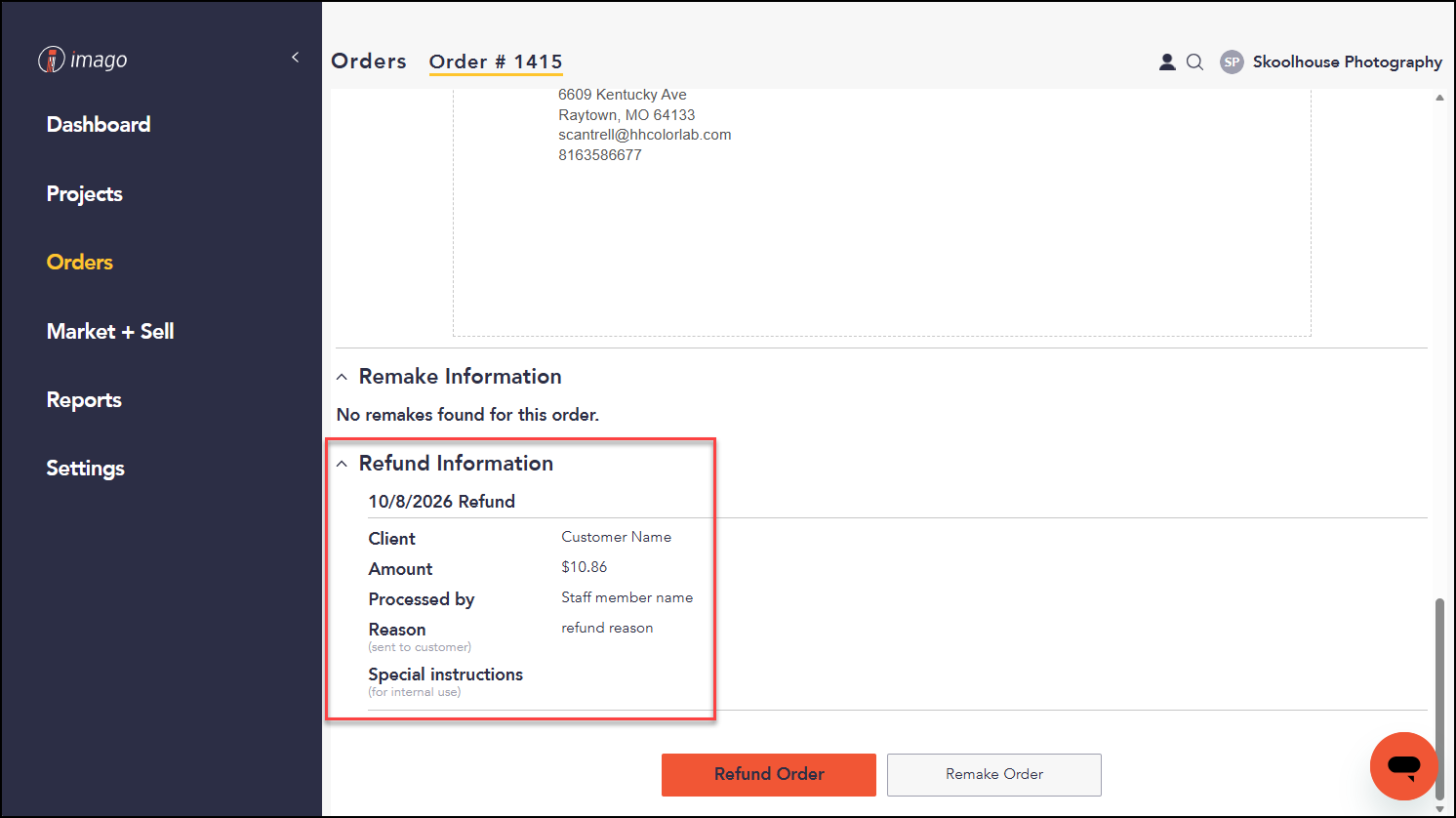Click the SP account avatar
This screenshot has width=1456, height=818.
coord(1233,61)
